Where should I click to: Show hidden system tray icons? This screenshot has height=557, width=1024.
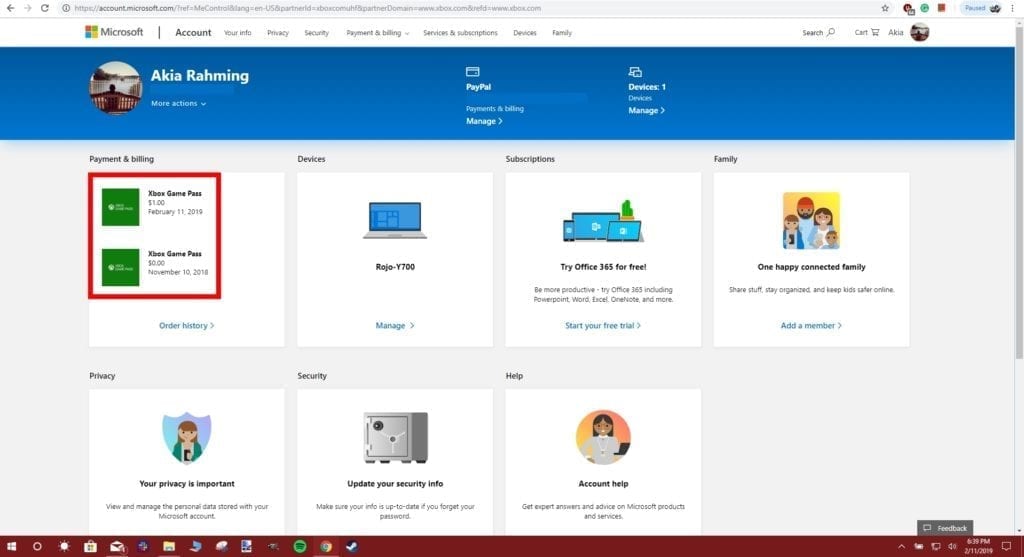(901, 547)
